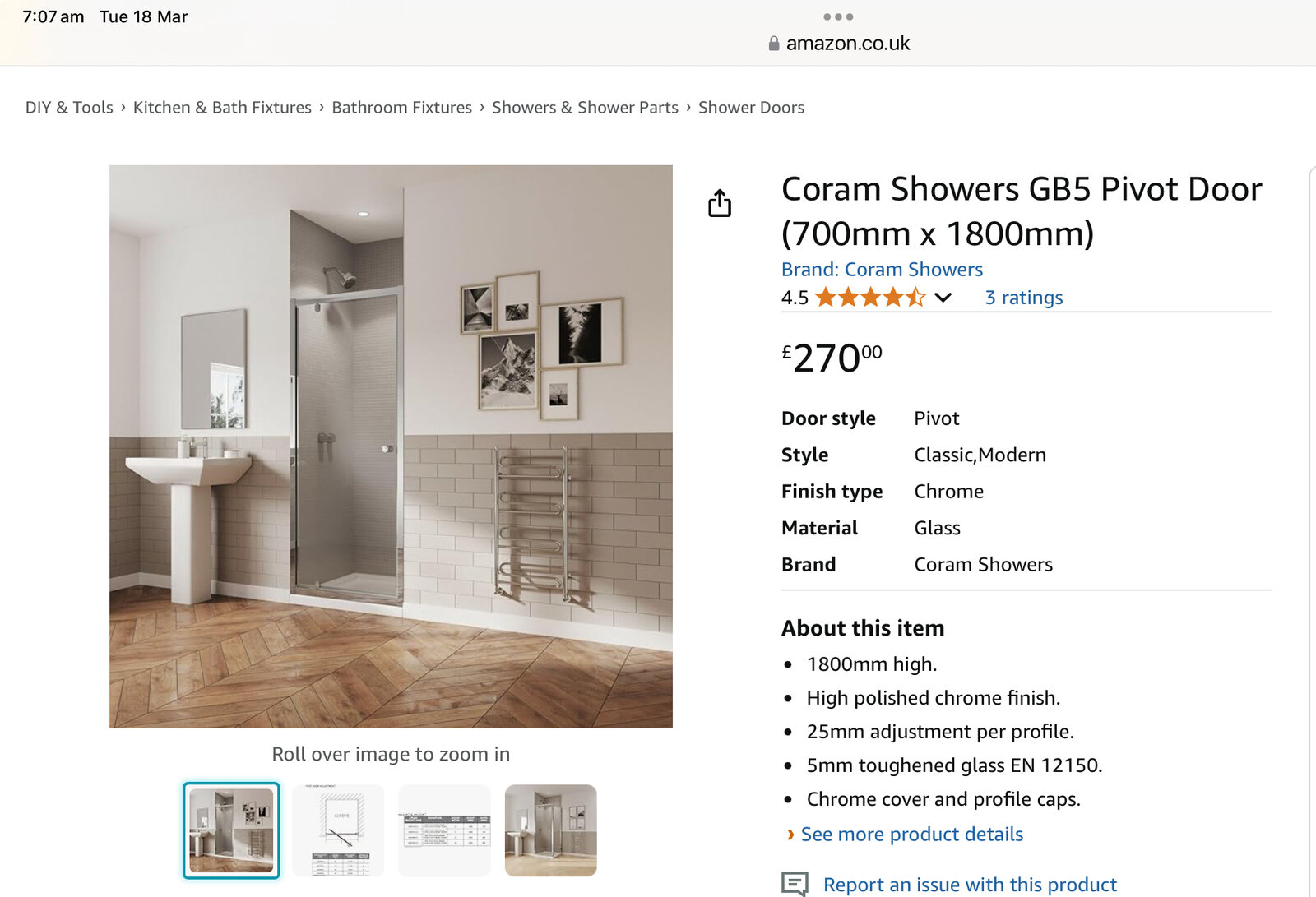Select the first bathroom photo thumbnail

(x=231, y=830)
